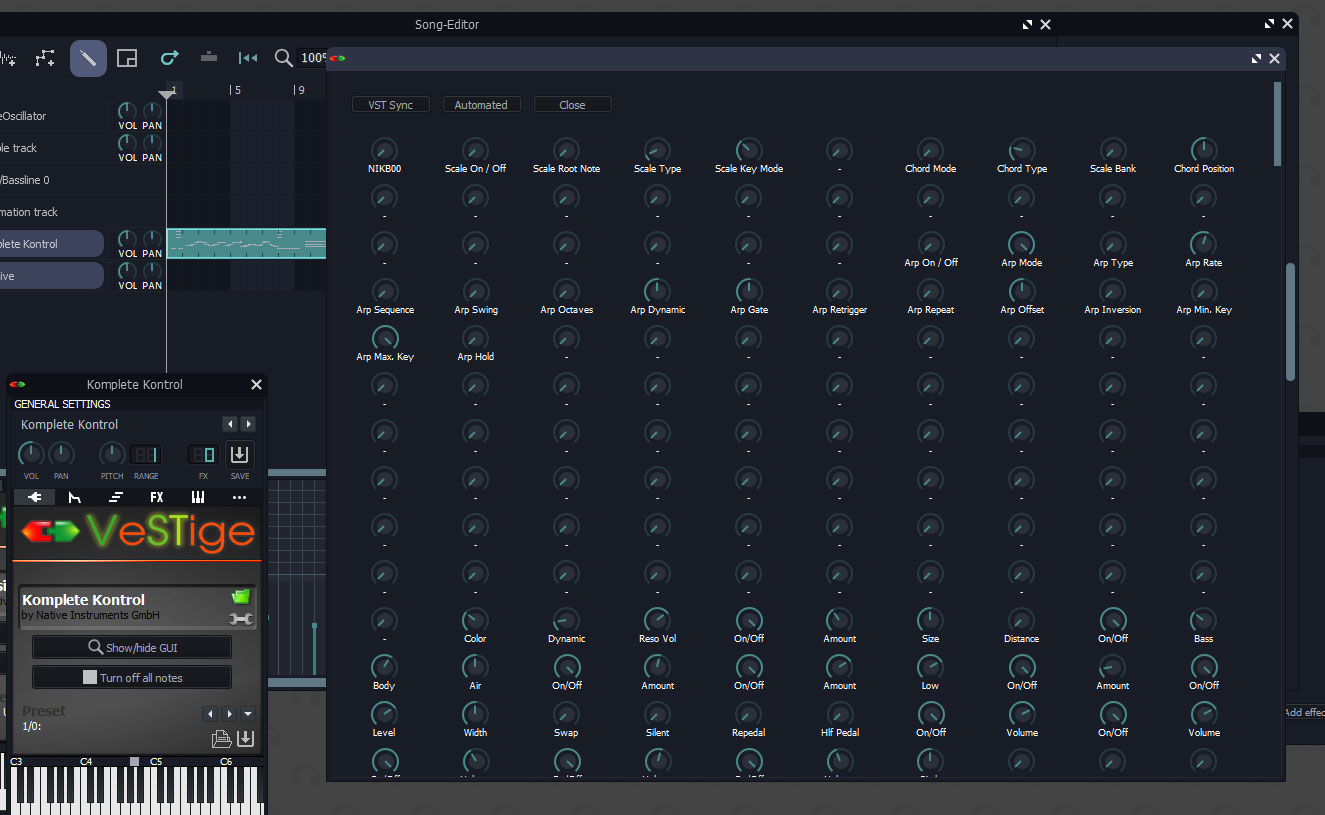Go to previous preset with left arrow
The height and width of the screenshot is (815, 1325).
pos(210,714)
